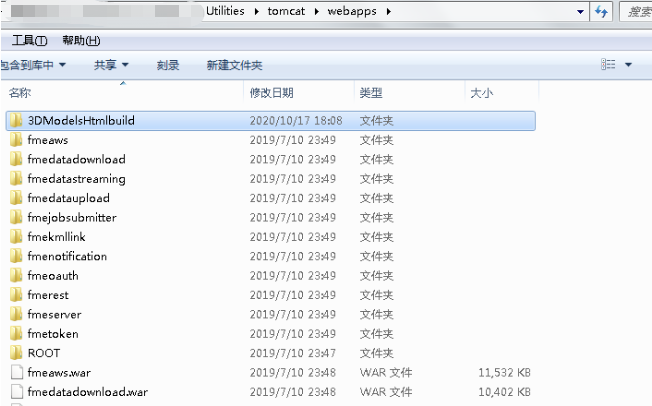Go to Utilities in the address path

225,11
